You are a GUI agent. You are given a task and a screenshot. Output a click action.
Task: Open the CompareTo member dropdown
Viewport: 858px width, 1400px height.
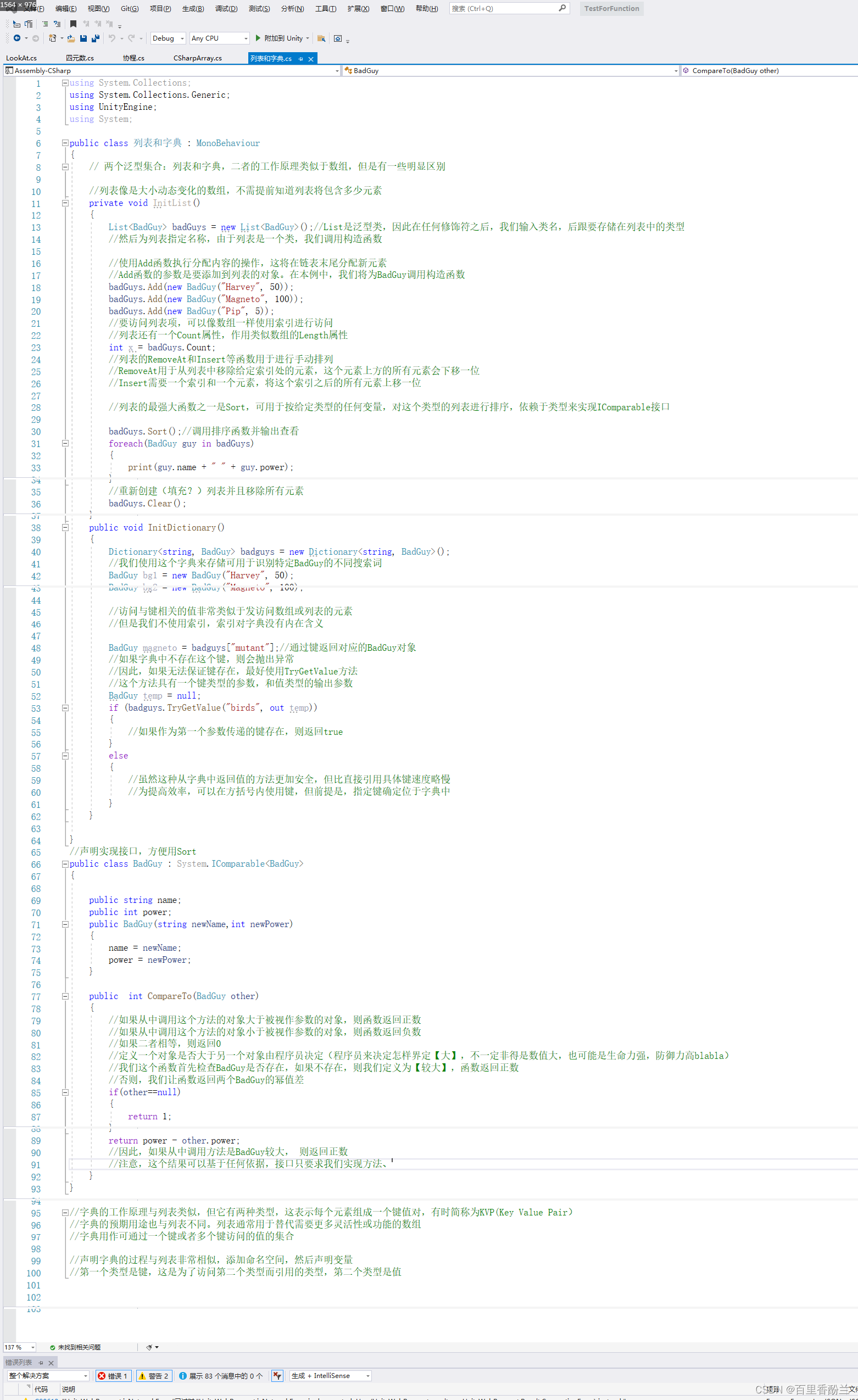coord(770,70)
